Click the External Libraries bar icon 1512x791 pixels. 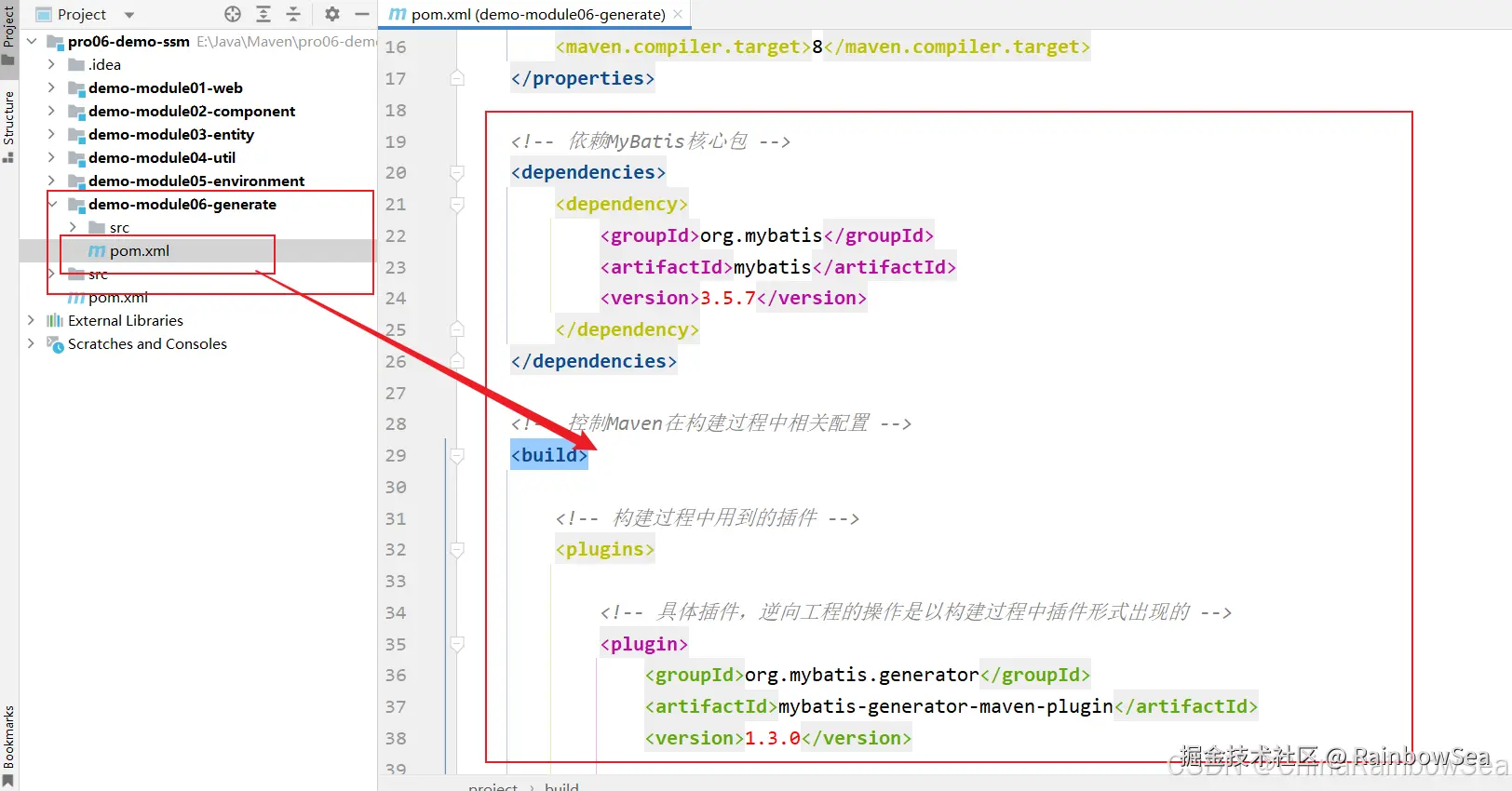pyautogui.click(x=55, y=320)
